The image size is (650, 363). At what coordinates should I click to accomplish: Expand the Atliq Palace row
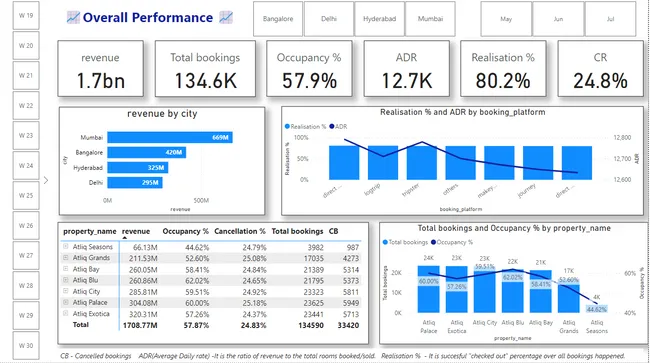coord(65,302)
